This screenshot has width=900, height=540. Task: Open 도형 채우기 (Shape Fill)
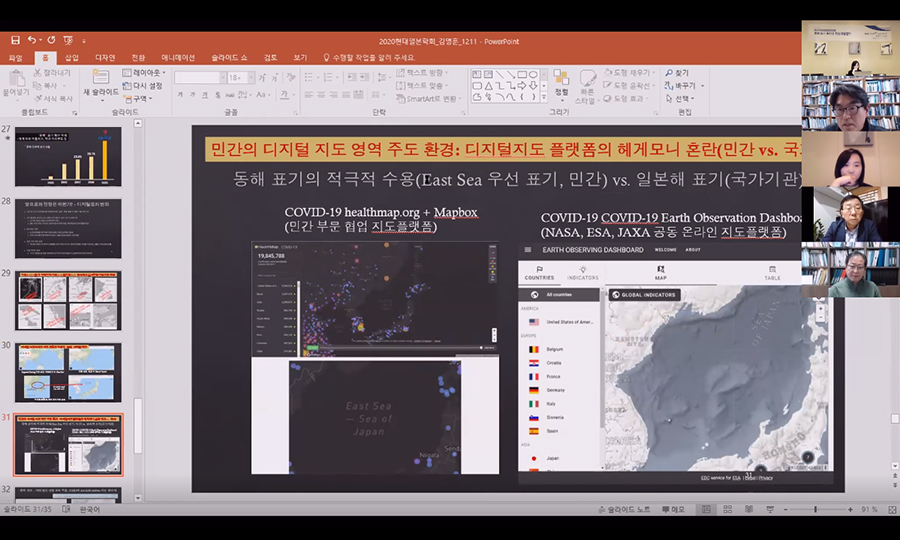point(629,73)
